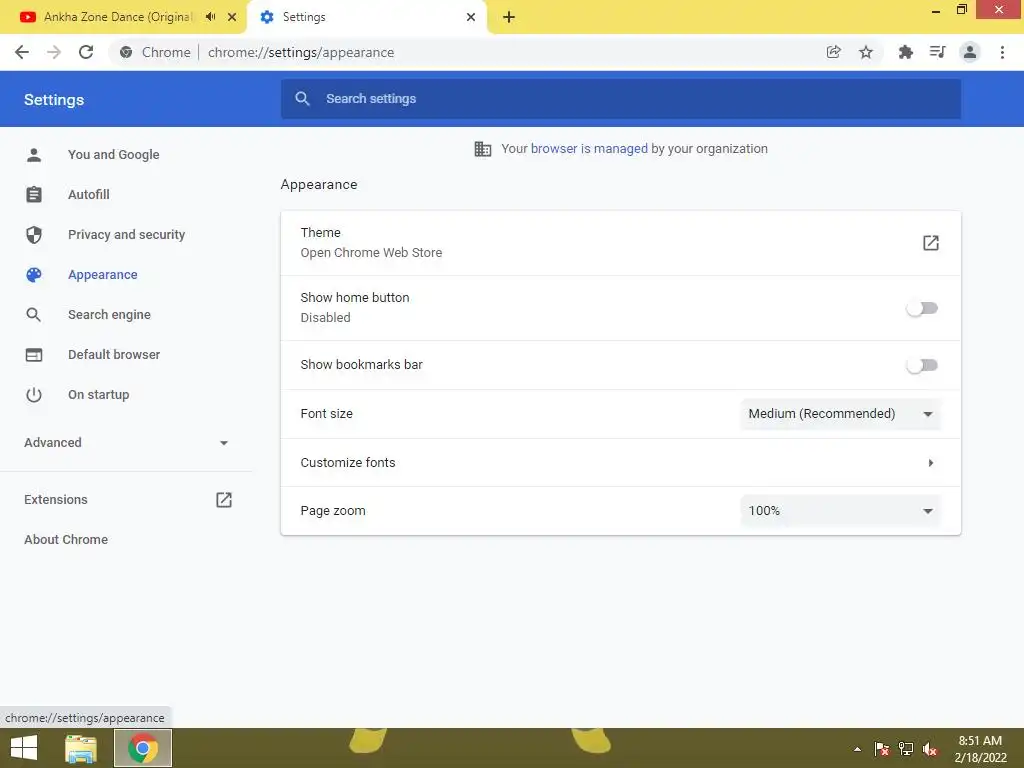The height and width of the screenshot is (768, 1024).
Task: Click the Theme row
Action: click(x=620, y=243)
